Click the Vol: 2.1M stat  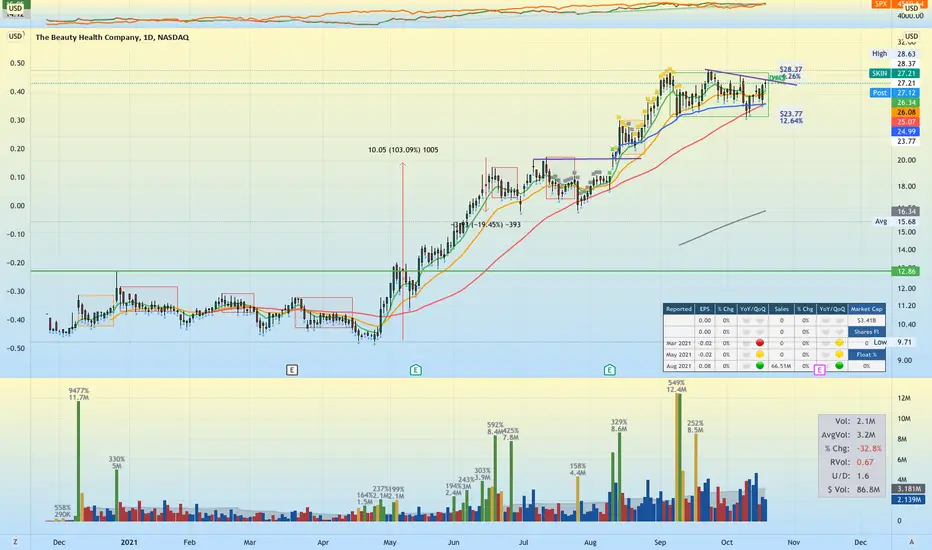855,421
